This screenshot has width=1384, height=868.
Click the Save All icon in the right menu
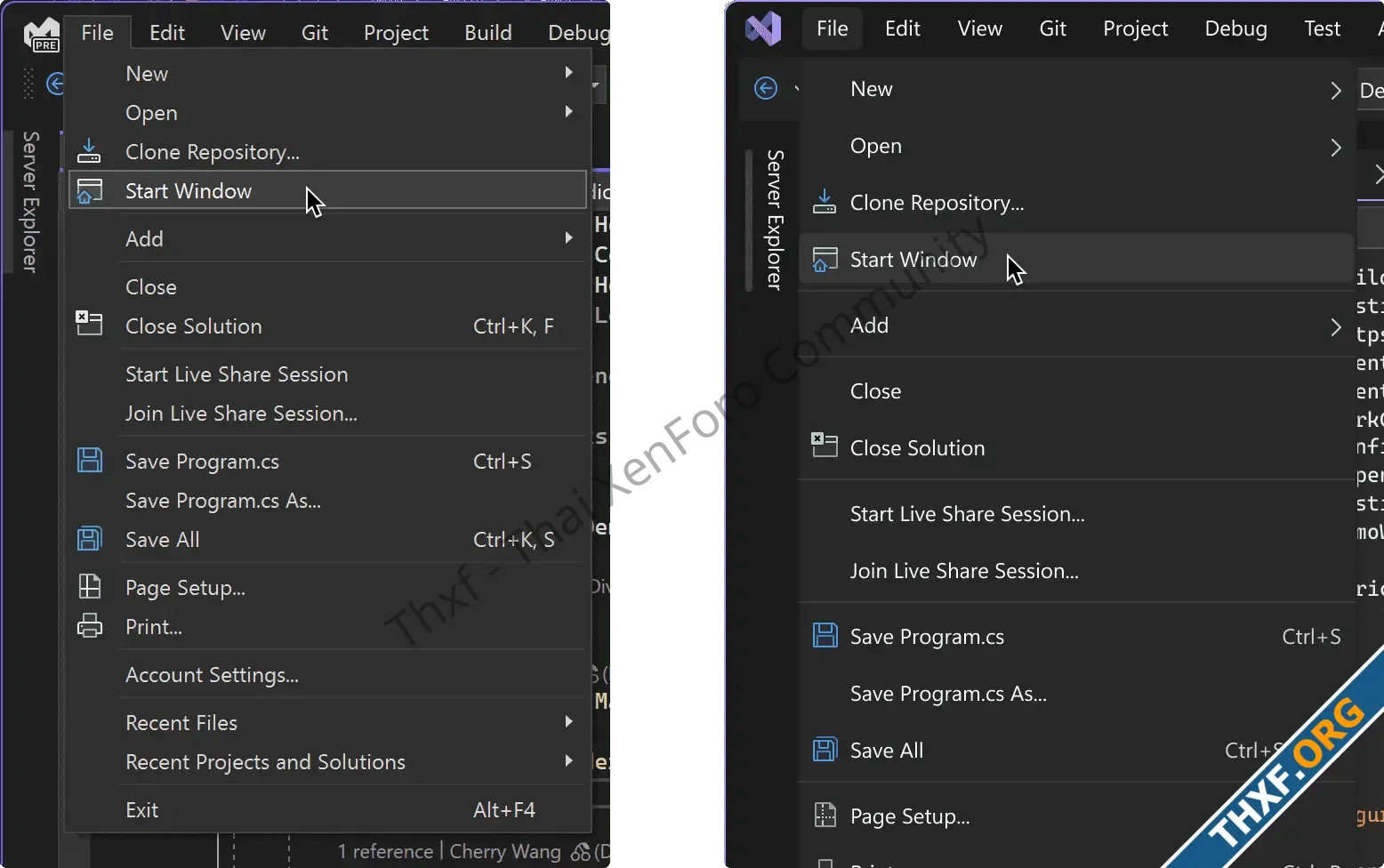pos(825,750)
